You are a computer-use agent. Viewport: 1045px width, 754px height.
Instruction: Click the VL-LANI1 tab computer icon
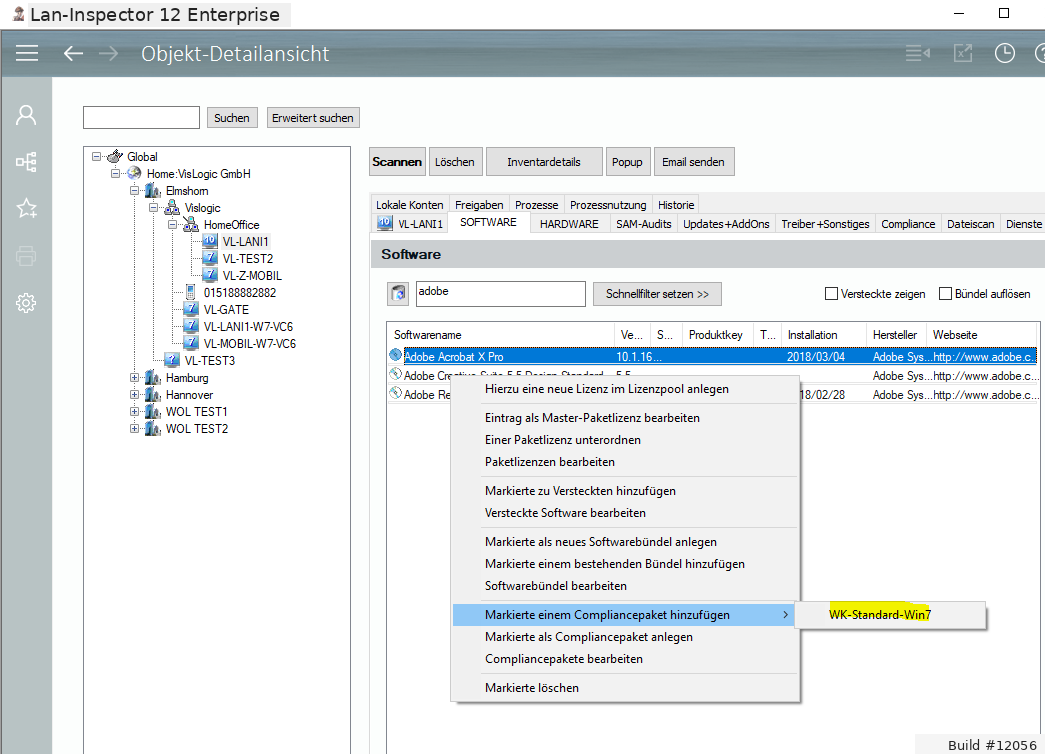tap(385, 223)
